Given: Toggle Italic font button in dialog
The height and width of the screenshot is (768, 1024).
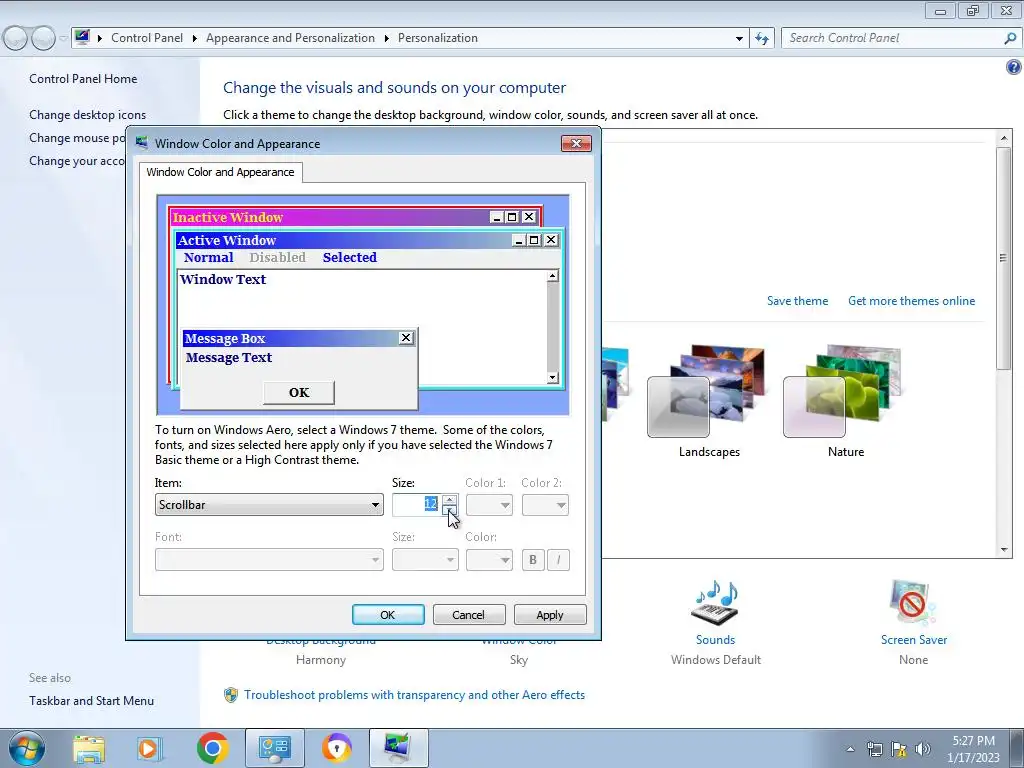Looking at the screenshot, I should [x=558, y=560].
